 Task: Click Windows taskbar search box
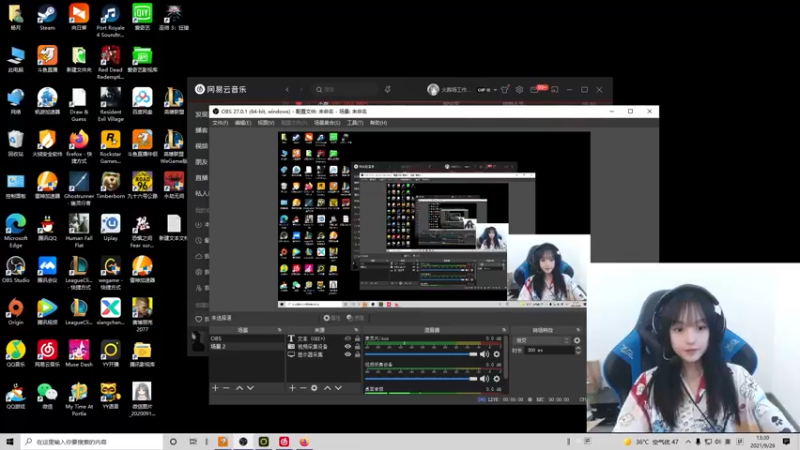point(92,442)
